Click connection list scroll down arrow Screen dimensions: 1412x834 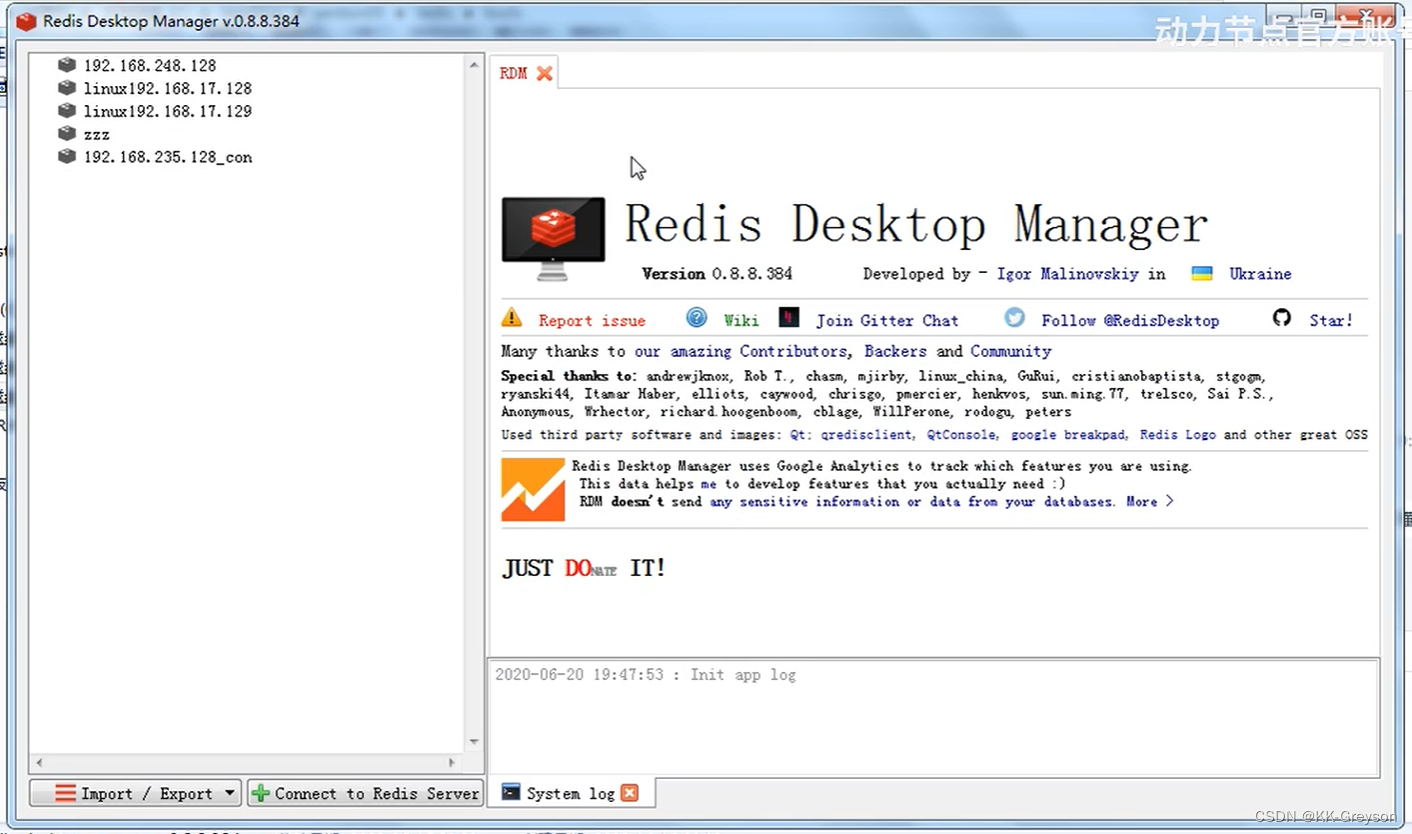[x=474, y=742]
